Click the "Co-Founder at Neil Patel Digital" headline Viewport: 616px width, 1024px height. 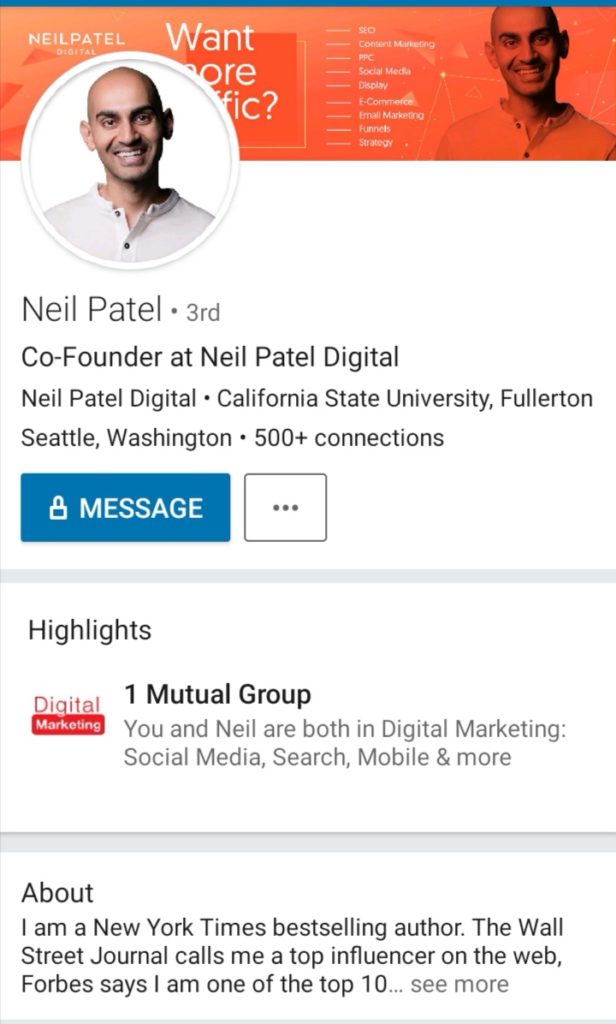tap(210, 357)
